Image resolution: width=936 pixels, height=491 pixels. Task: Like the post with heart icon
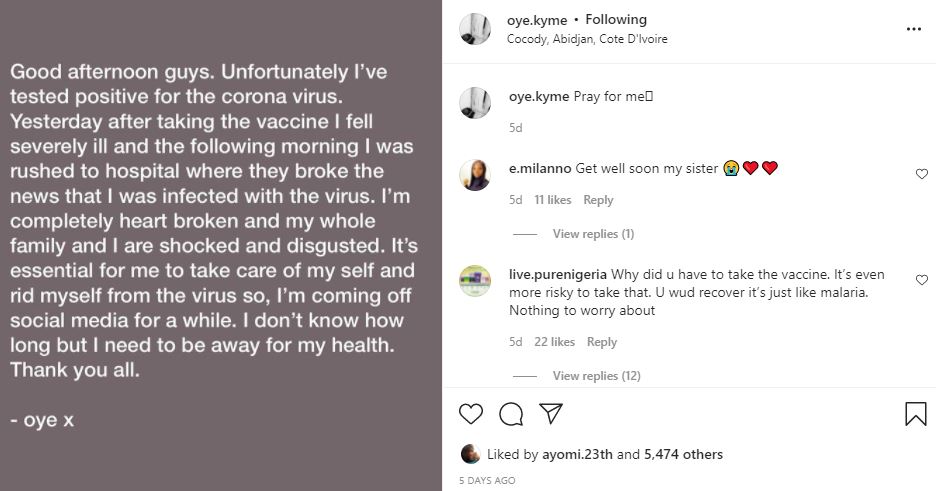[x=471, y=413]
